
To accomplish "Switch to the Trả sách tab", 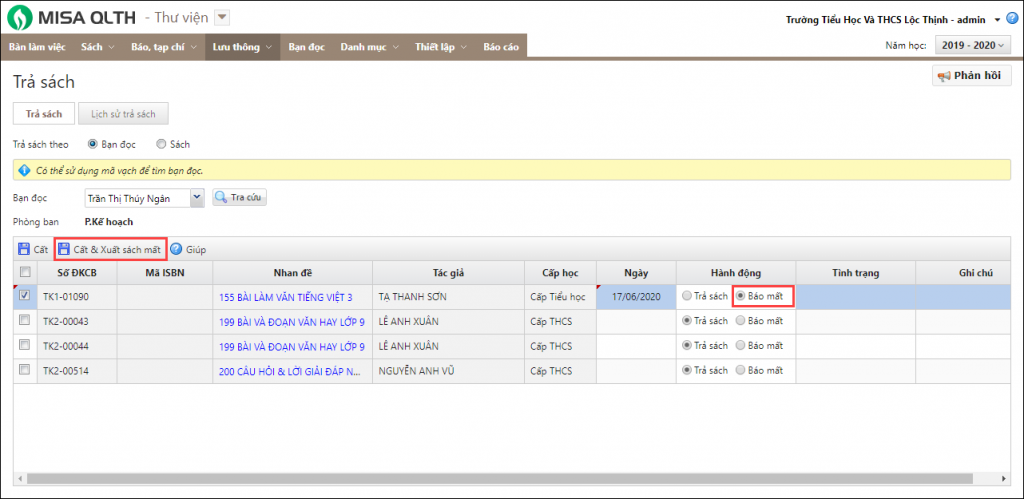I will [44, 114].
